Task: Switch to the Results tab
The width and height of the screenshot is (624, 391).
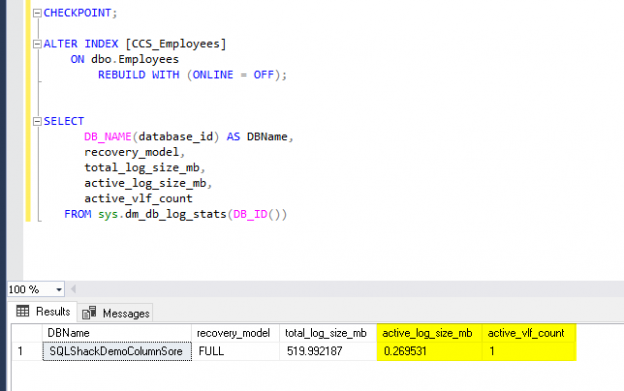Action: point(43,311)
